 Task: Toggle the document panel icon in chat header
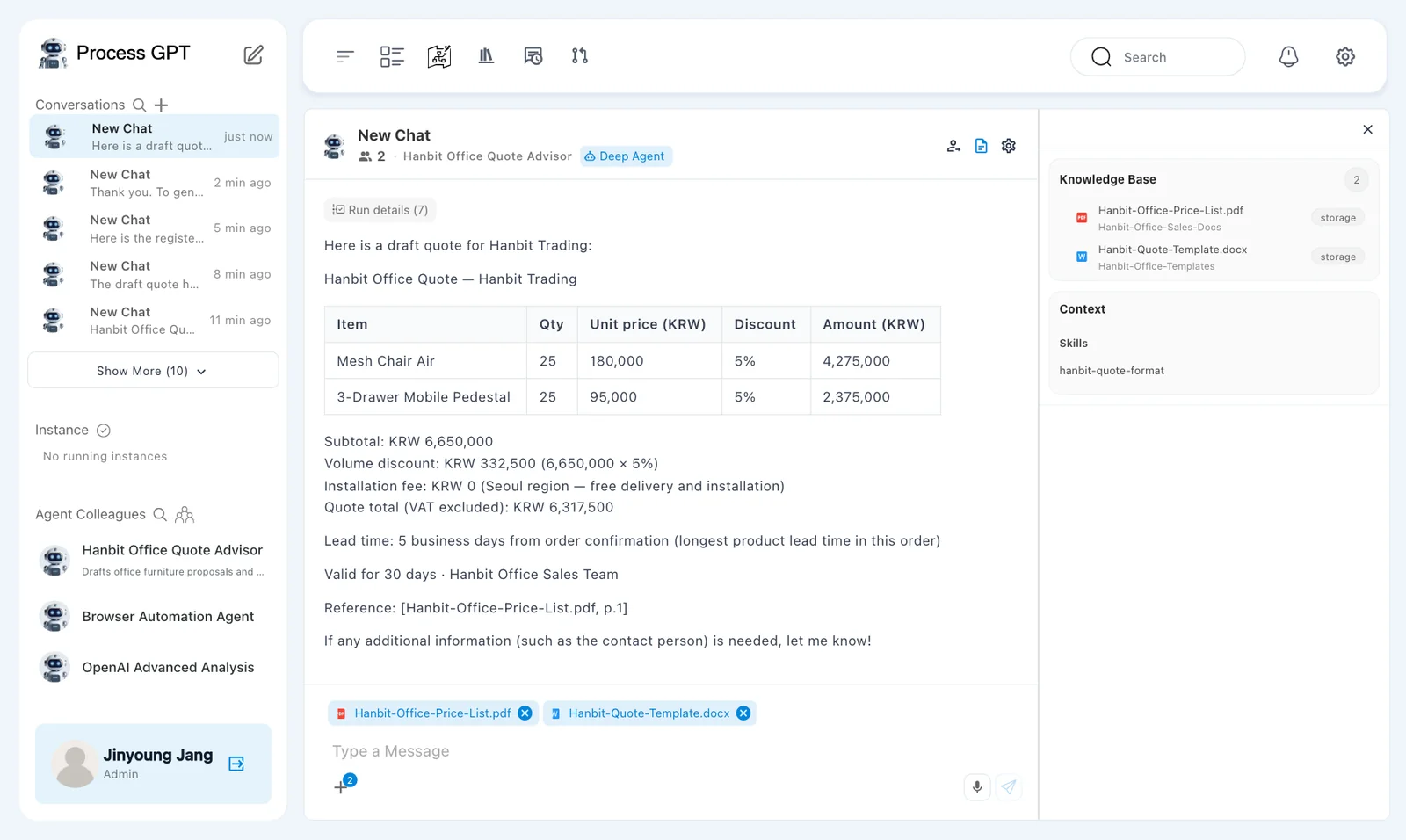[982, 146]
